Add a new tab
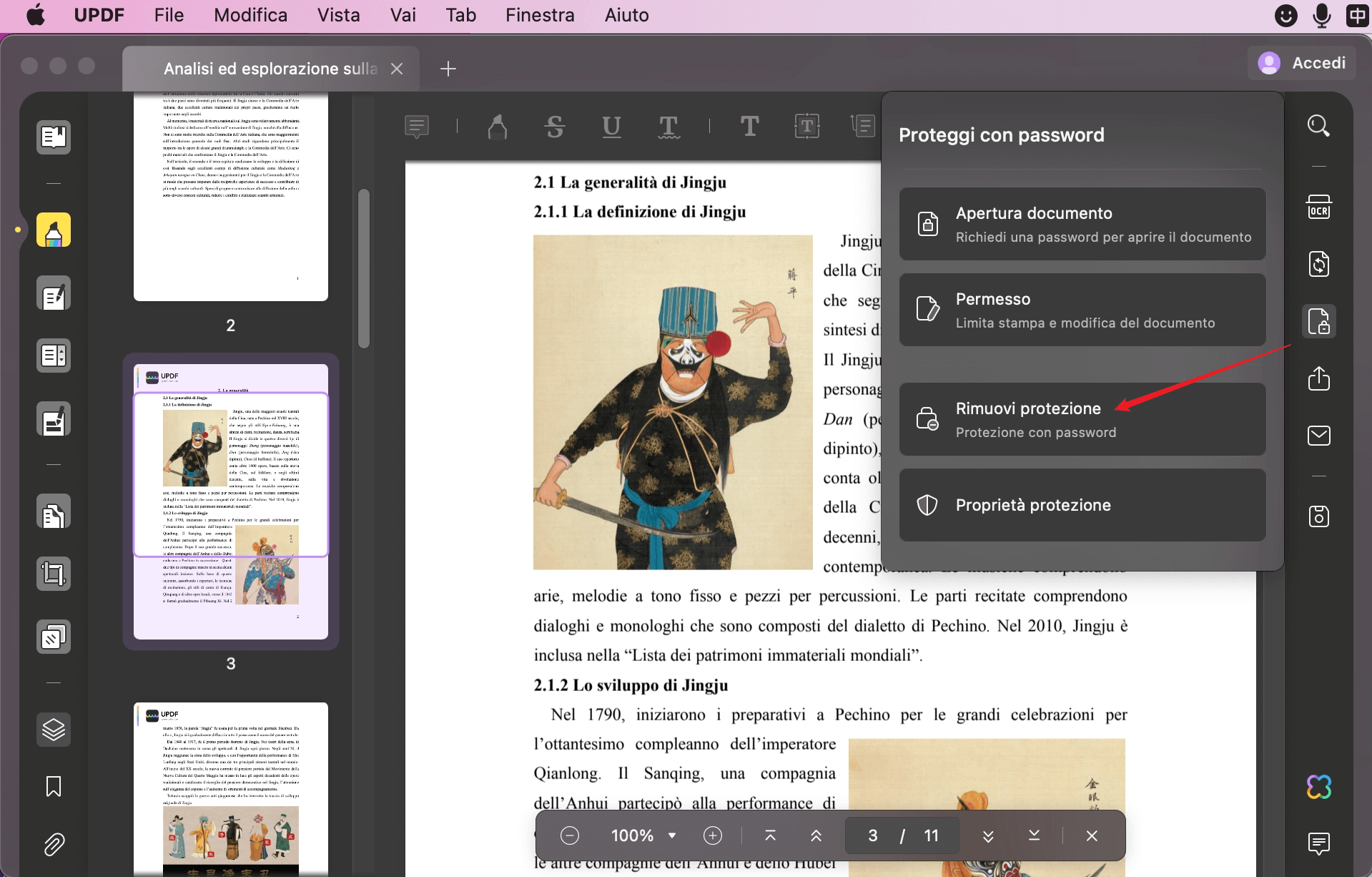The image size is (1372, 877). click(x=448, y=69)
